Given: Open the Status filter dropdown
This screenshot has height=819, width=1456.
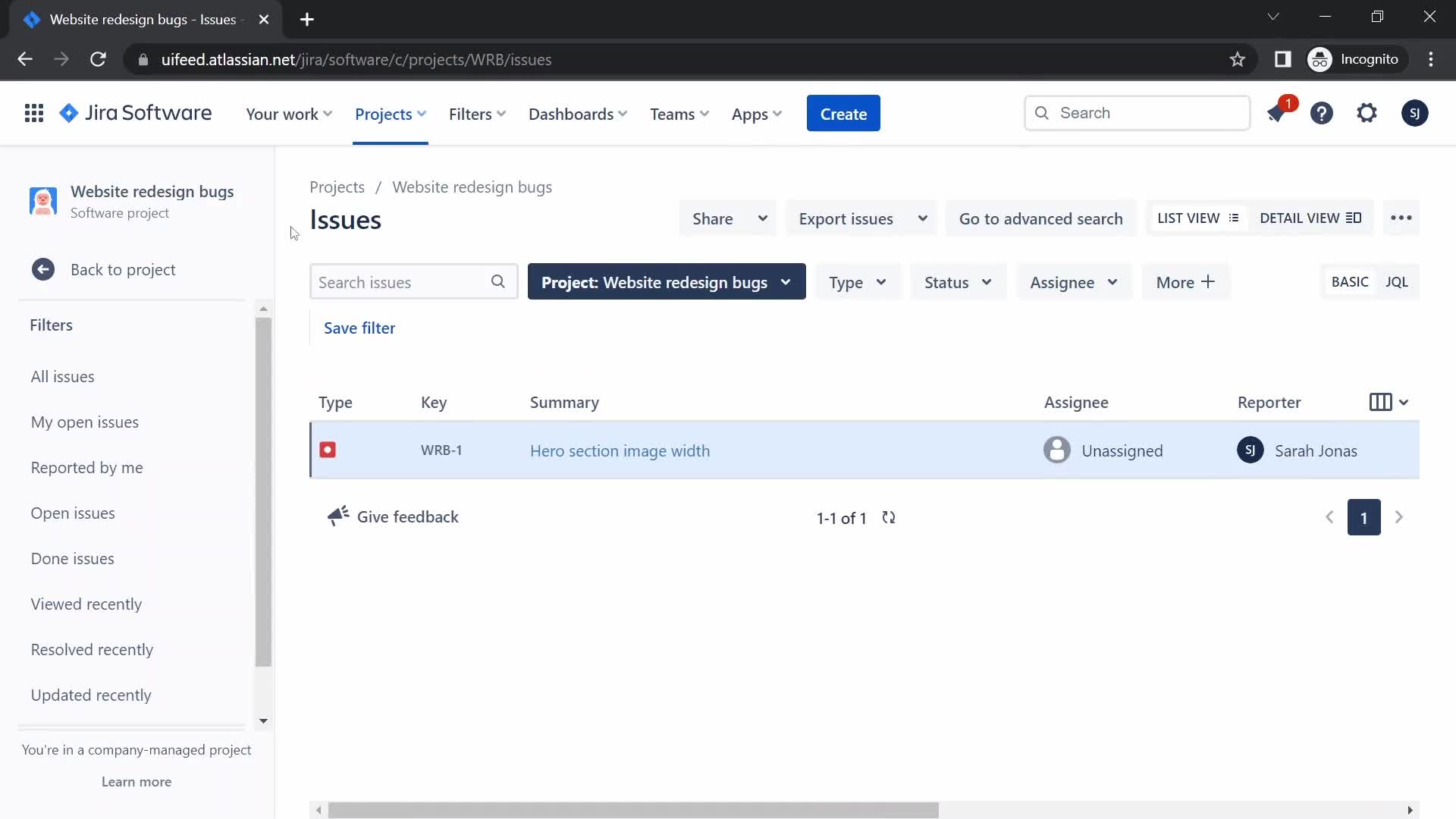Looking at the screenshot, I should click(958, 282).
